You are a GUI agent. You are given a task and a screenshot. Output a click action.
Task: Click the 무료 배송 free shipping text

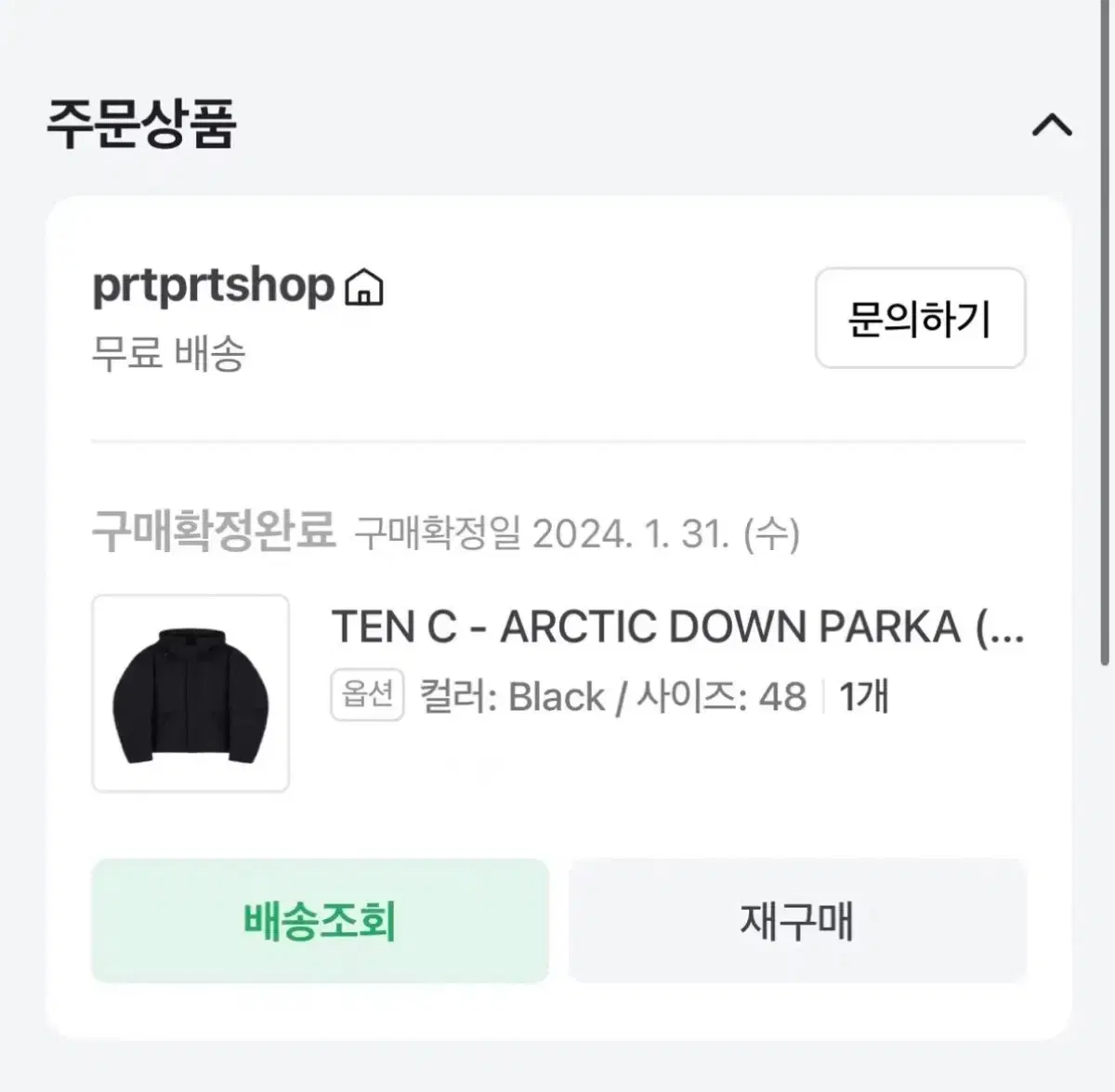point(168,353)
